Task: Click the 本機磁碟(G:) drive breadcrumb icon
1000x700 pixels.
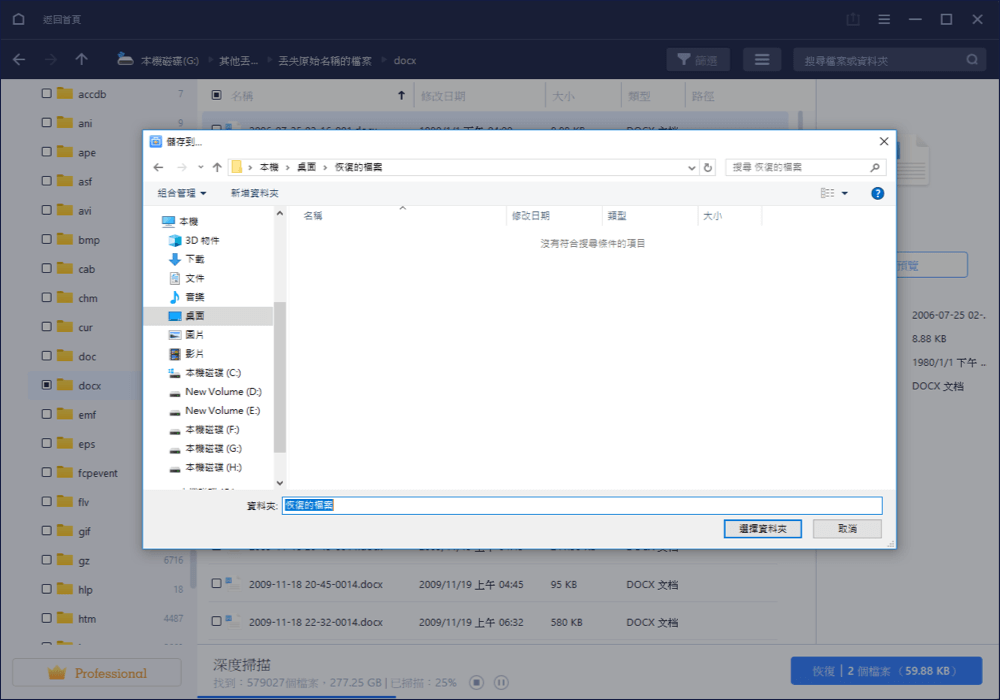Action: pos(125,59)
